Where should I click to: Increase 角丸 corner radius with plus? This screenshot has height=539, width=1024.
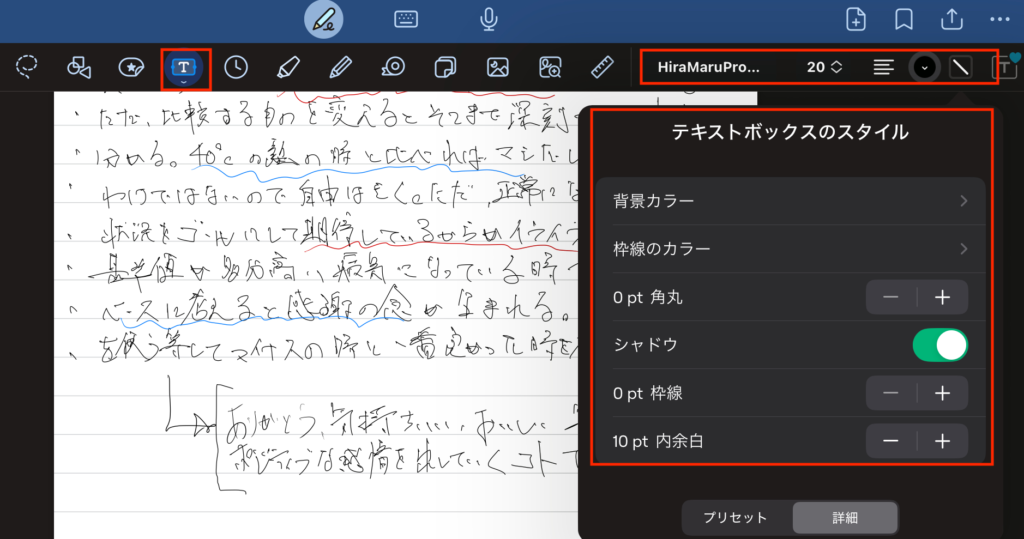point(942,297)
